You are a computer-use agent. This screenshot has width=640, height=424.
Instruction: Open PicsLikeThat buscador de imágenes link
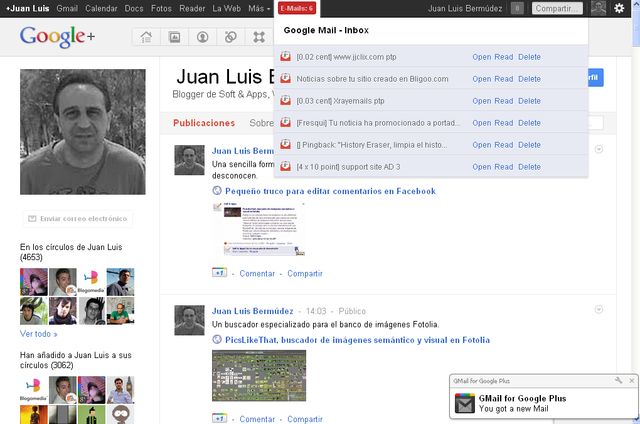357,340
